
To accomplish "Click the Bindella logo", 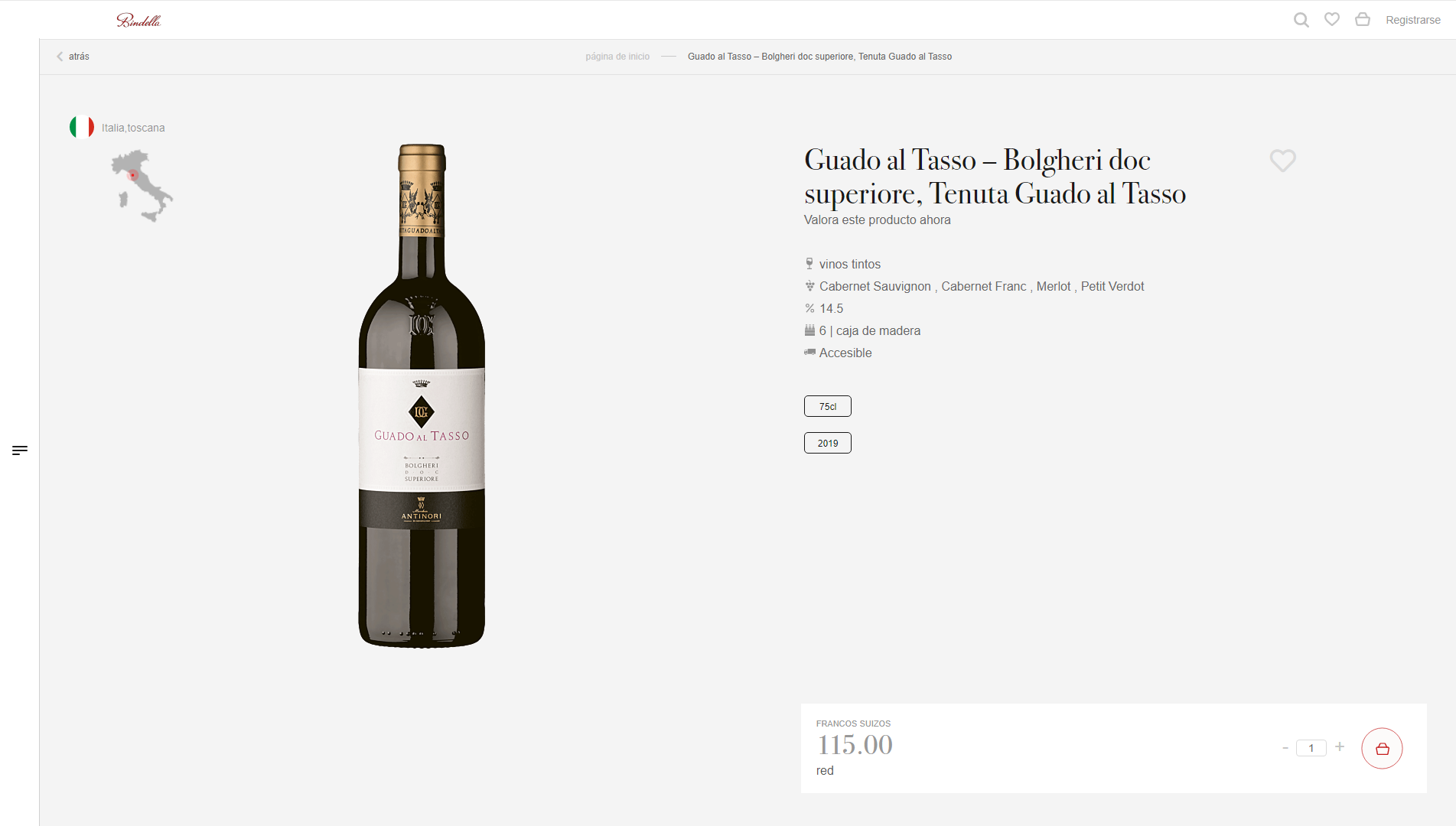I will coord(138,19).
